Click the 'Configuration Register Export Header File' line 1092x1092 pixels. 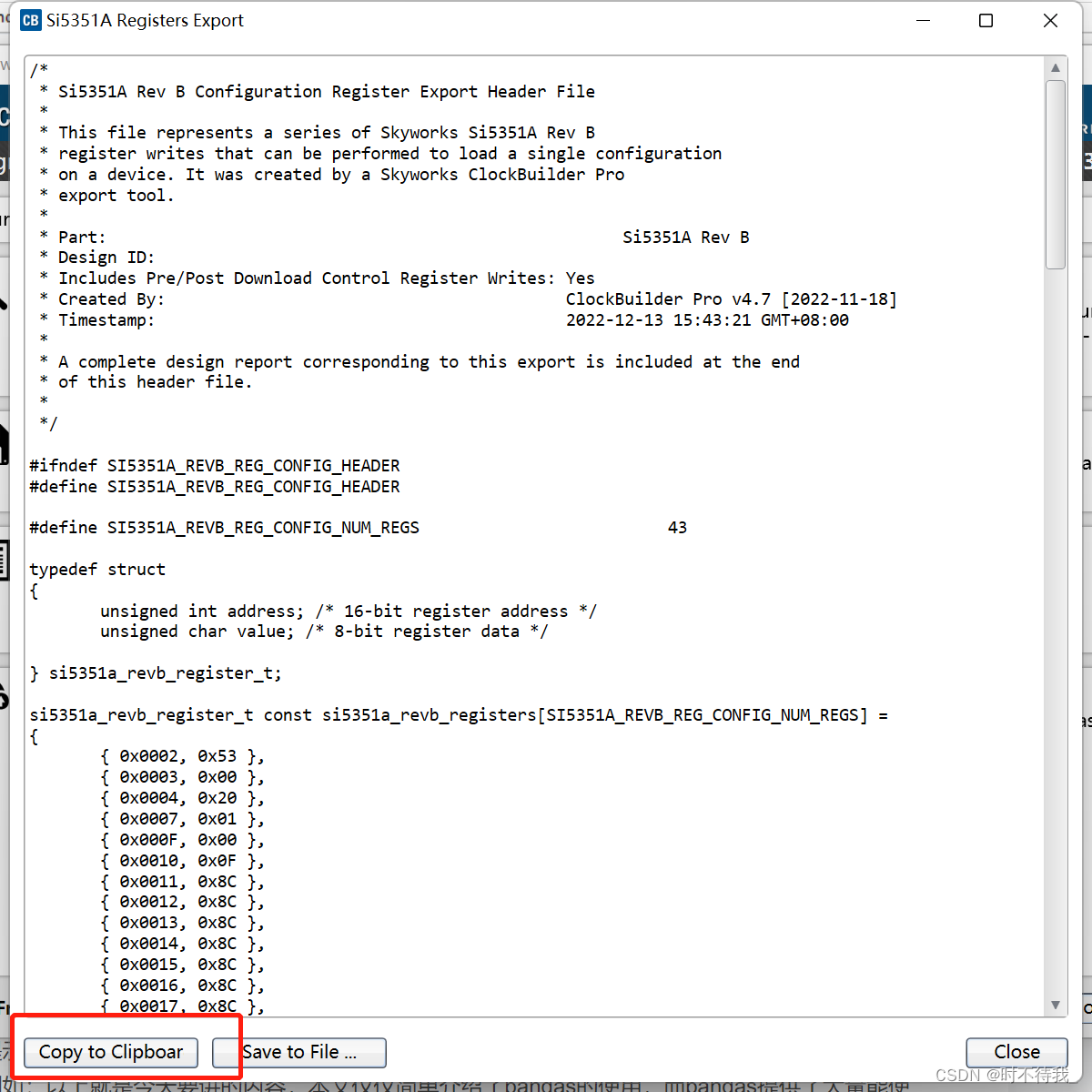[x=317, y=92]
